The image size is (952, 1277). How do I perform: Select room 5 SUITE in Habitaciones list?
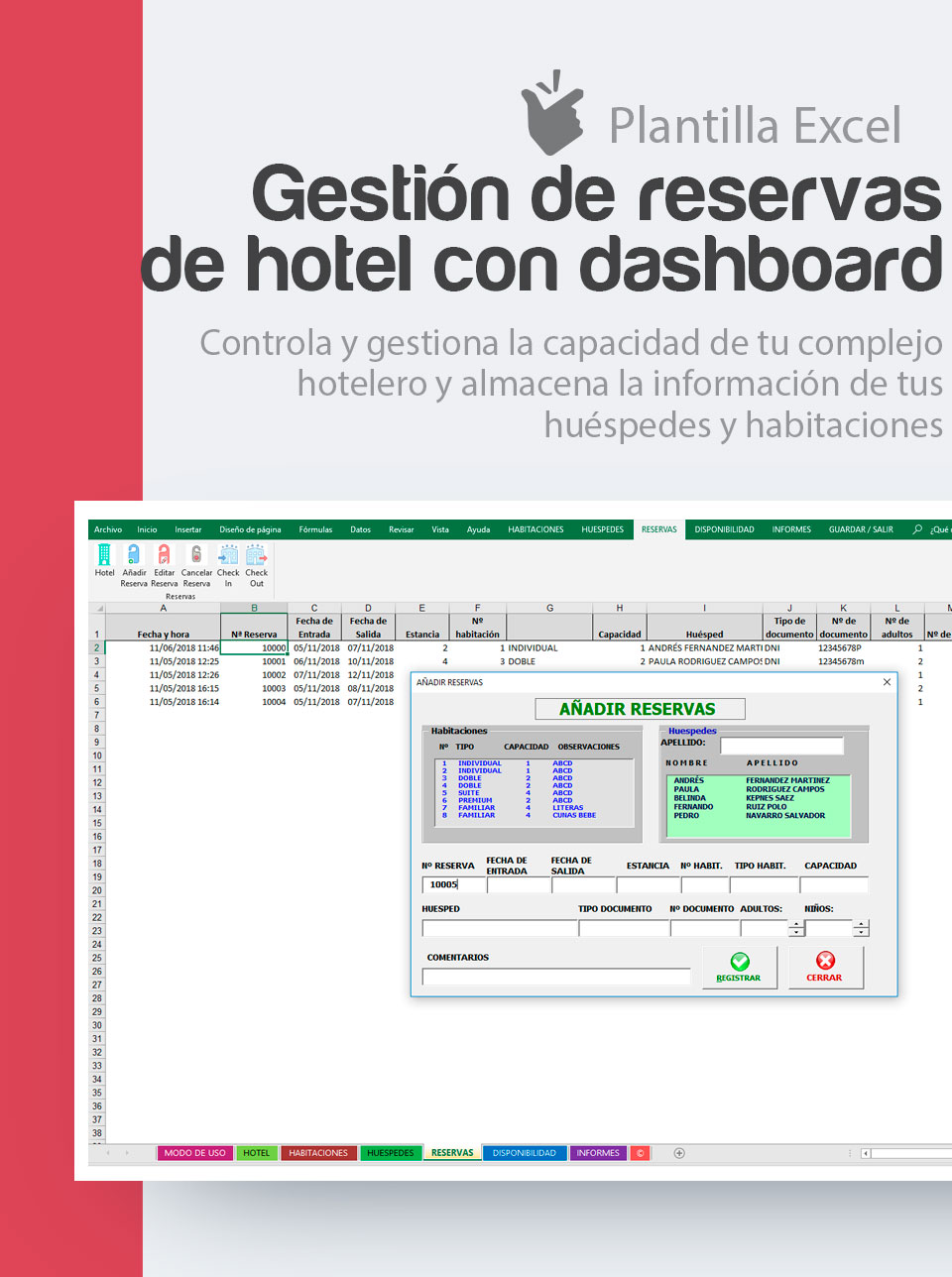point(534,793)
